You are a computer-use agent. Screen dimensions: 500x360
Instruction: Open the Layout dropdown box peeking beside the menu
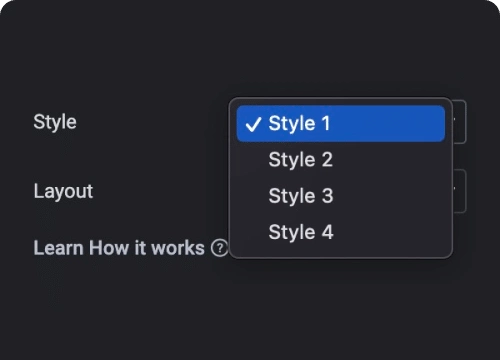point(460,191)
